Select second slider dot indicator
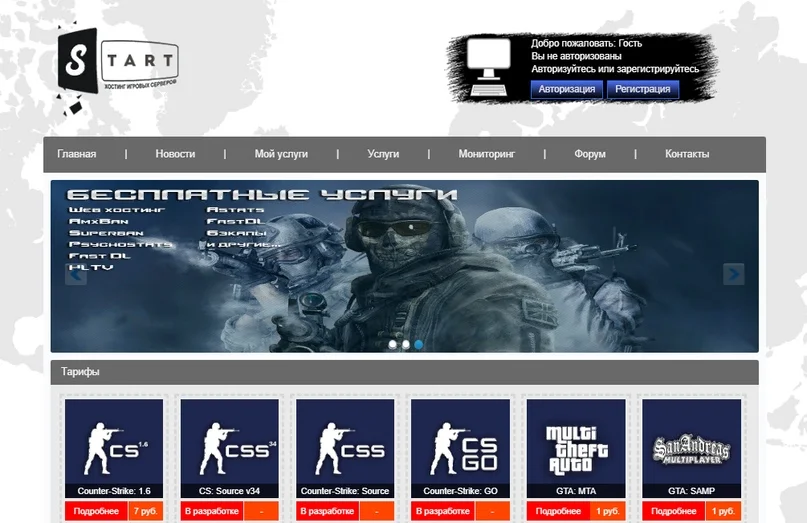Image resolution: width=807 pixels, height=523 pixels. pos(406,344)
